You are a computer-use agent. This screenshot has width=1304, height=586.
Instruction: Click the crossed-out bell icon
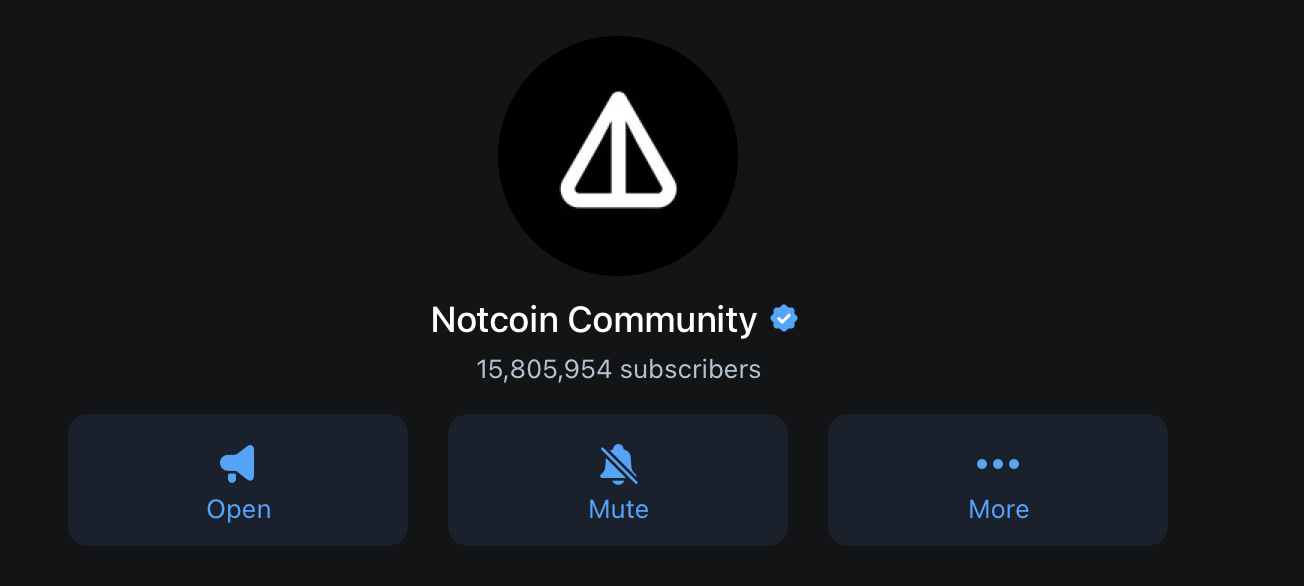tap(618, 464)
